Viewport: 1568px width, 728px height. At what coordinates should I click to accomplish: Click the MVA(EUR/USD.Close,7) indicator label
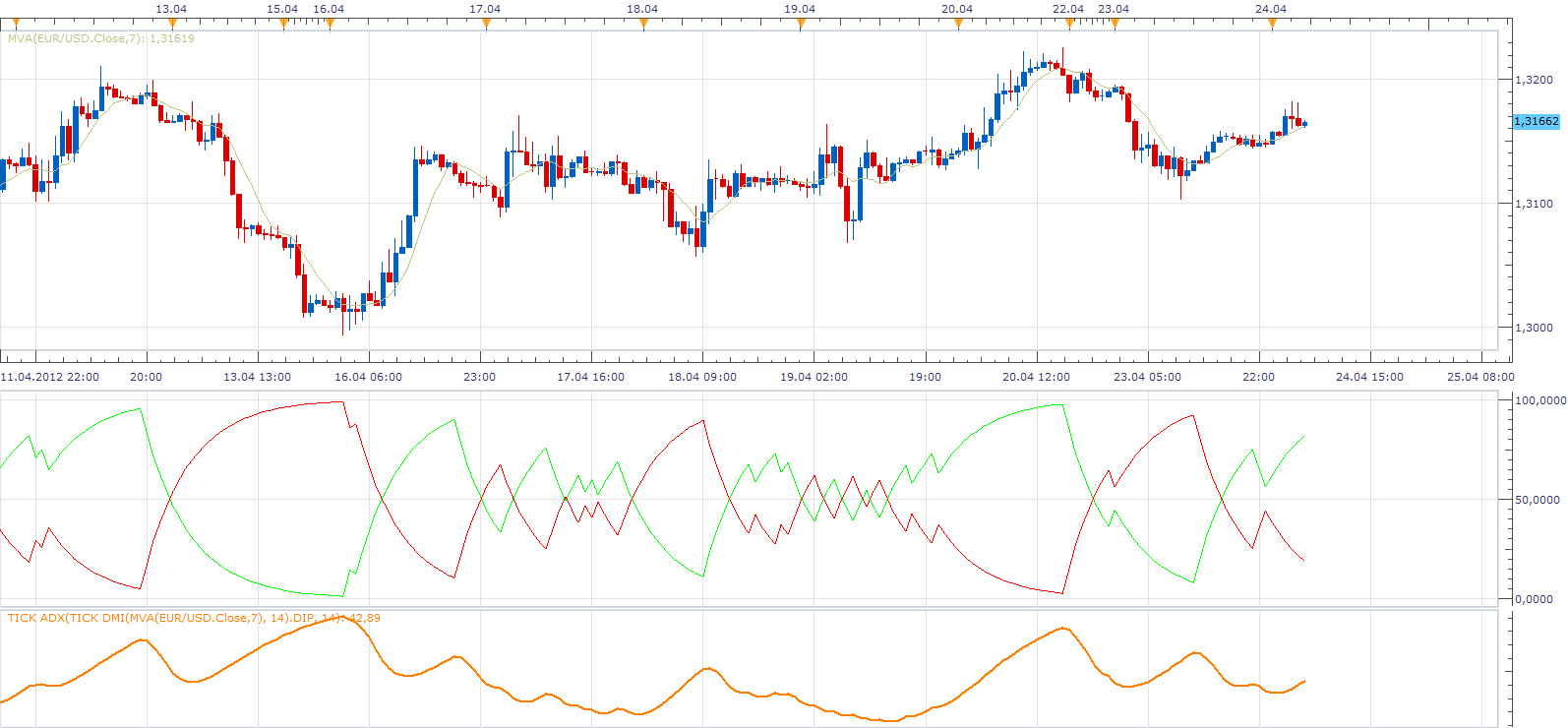tap(101, 38)
